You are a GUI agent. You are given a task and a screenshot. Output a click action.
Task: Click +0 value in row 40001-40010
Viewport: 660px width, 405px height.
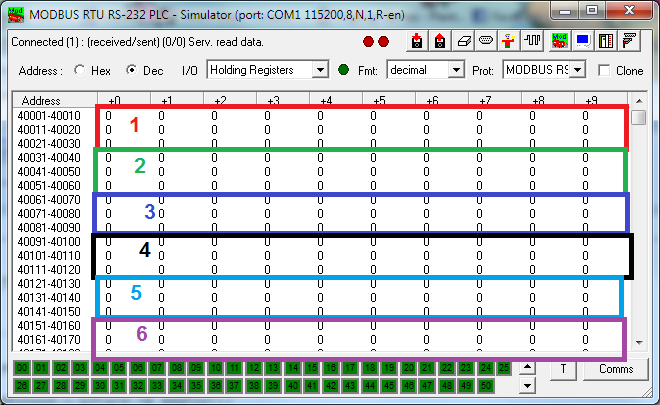click(x=108, y=116)
